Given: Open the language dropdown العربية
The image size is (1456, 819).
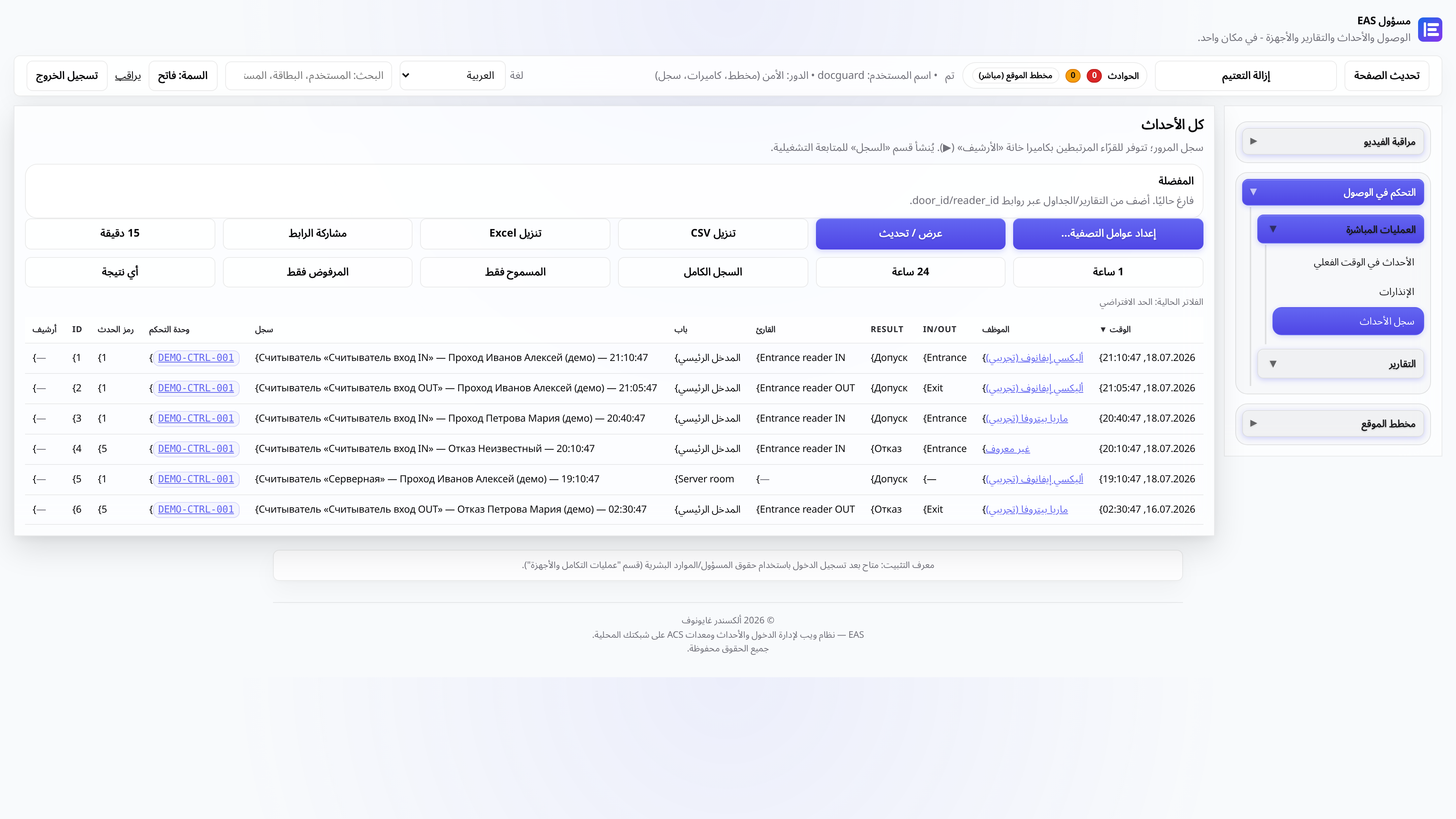Looking at the screenshot, I should pyautogui.click(x=452, y=75).
